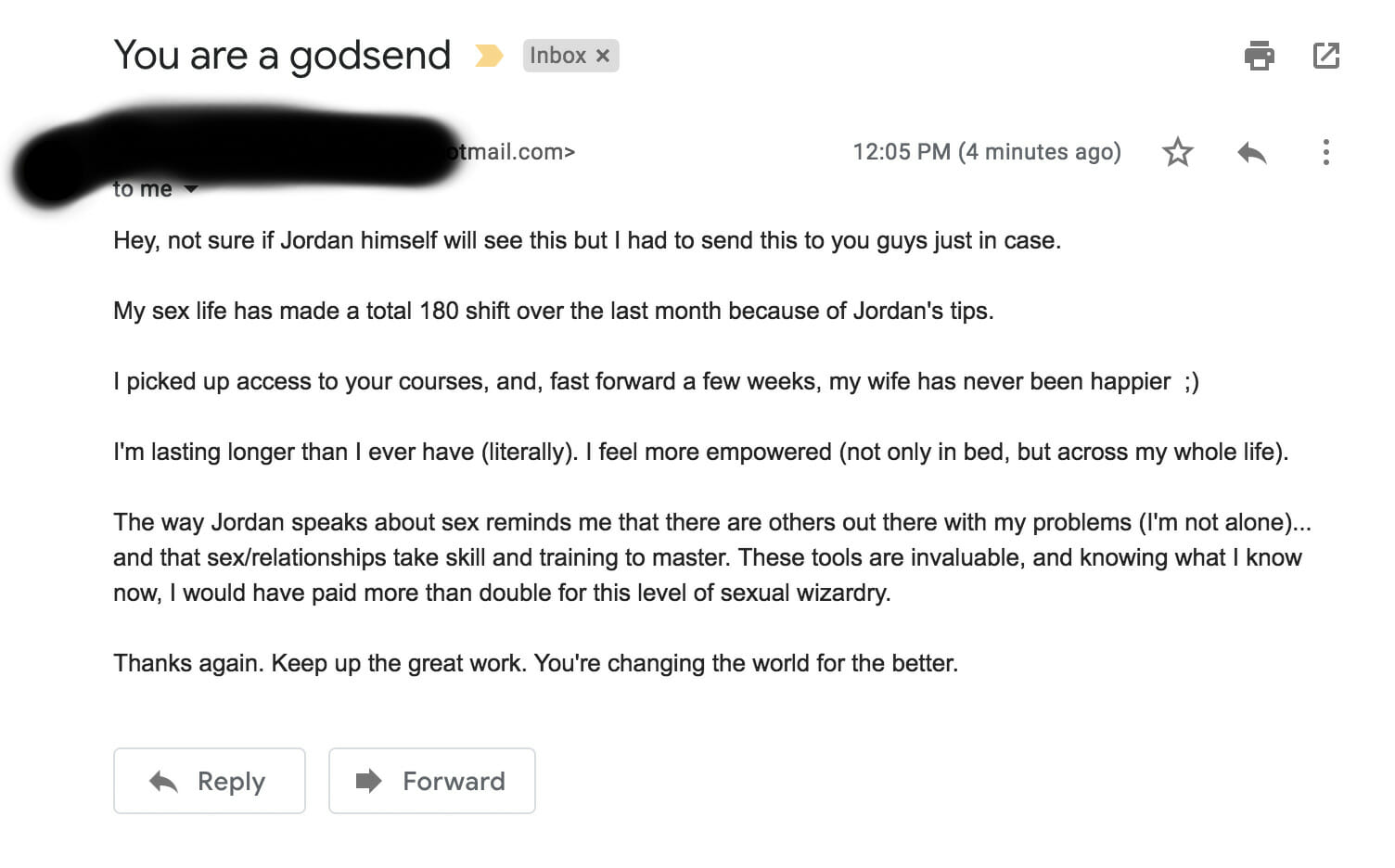Remove the Inbox label with its x
This screenshot has width=1395, height=868.
pos(603,56)
